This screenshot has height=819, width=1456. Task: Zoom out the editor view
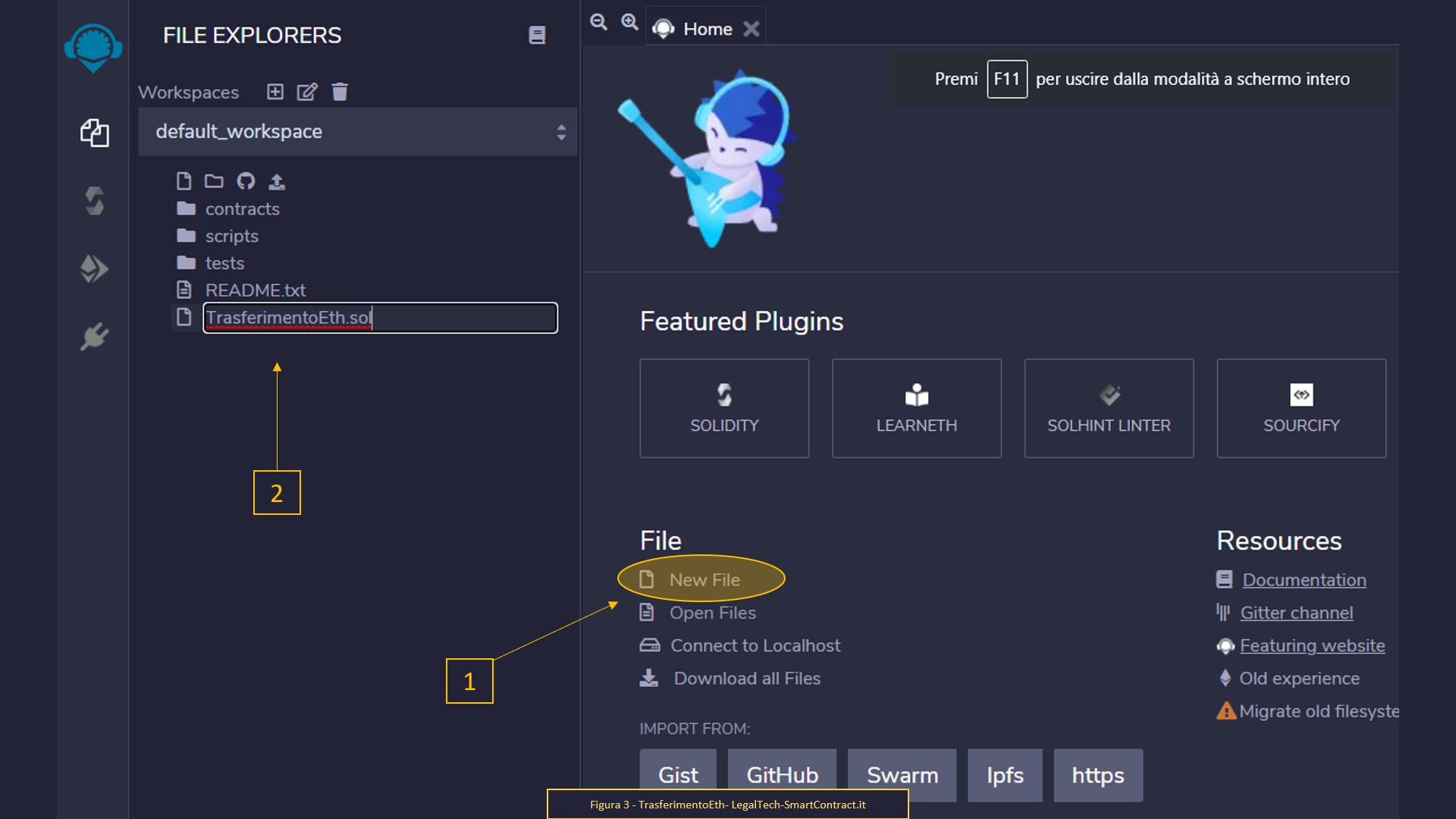pyautogui.click(x=598, y=22)
